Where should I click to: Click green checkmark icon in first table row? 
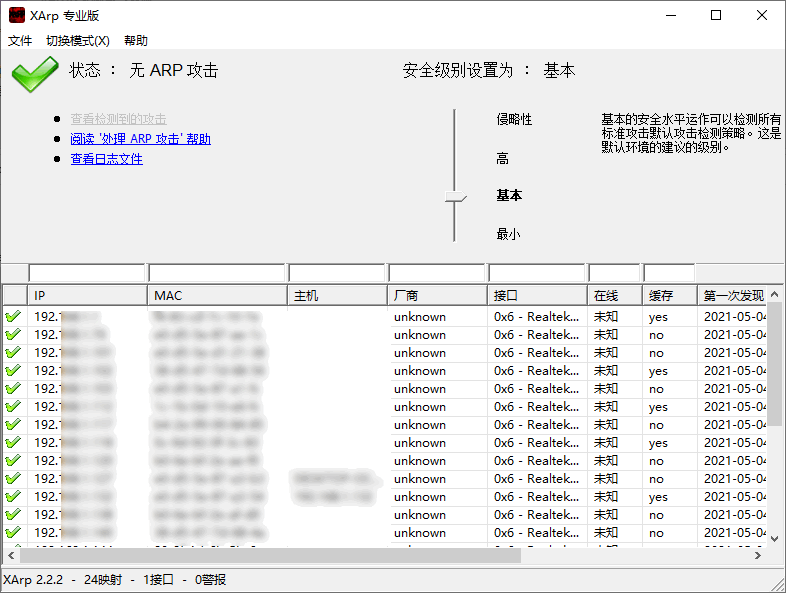[x=13, y=317]
